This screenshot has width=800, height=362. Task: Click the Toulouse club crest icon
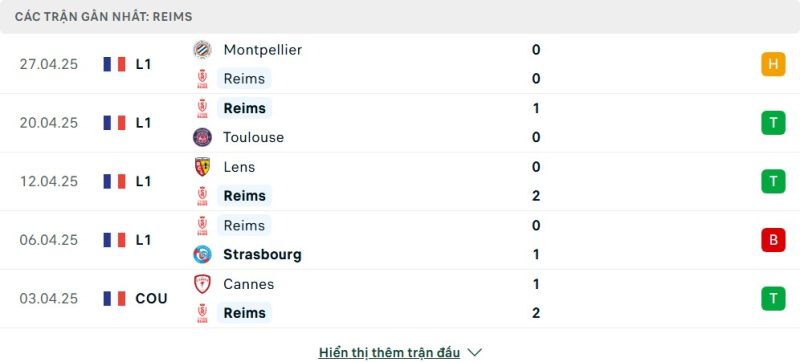click(202, 137)
